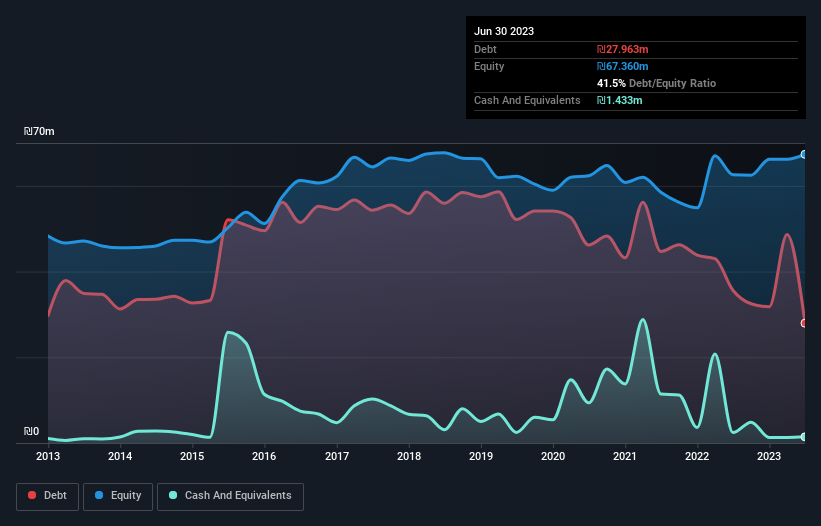Image resolution: width=821 pixels, height=526 pixels.
Task: Click the ₪70m y-axis label
Action: pyautogui.click(x=39, y=131)
